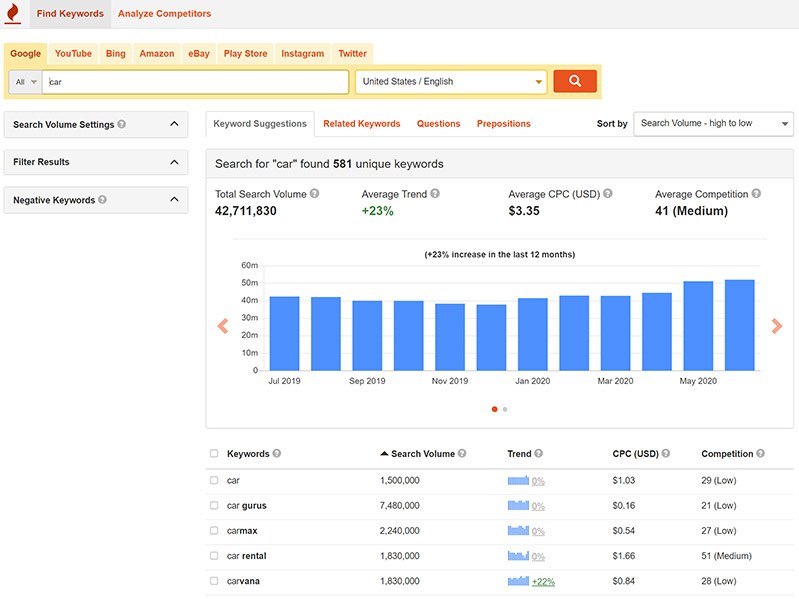This screenshot has height=599, width=799.
Task: Open the All search type dropdown
Action: (25, 82)
